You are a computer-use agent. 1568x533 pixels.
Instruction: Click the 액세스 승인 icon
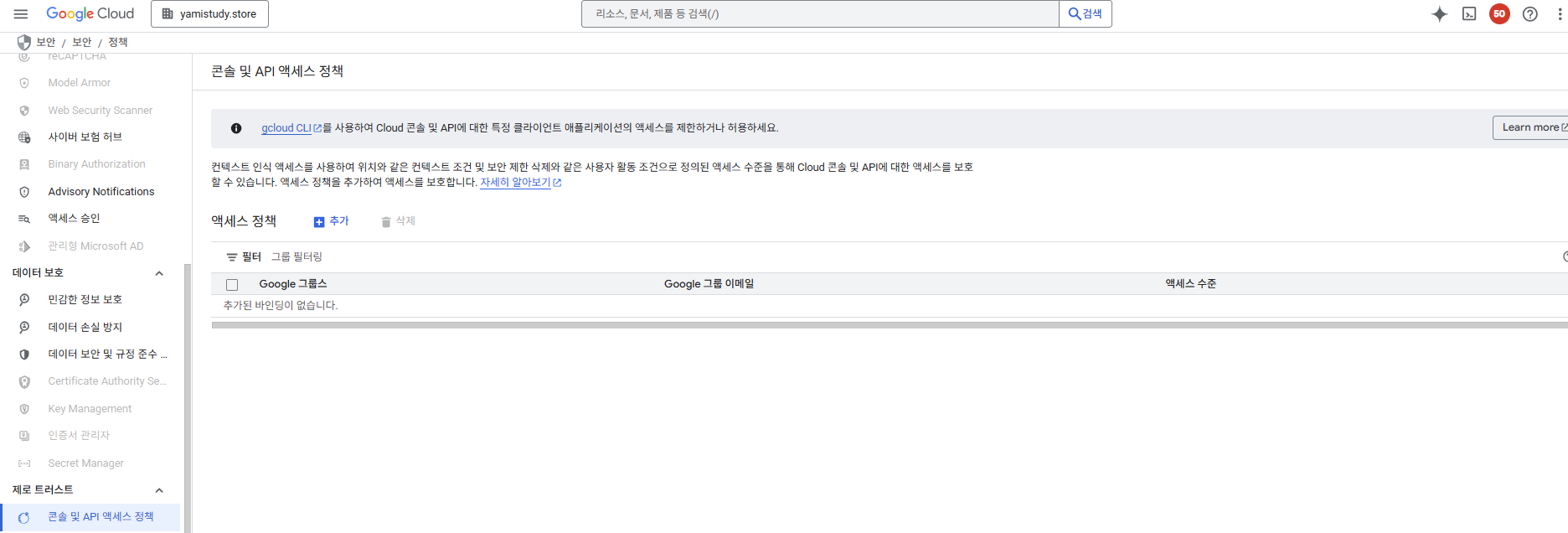[x=24, y=219]
